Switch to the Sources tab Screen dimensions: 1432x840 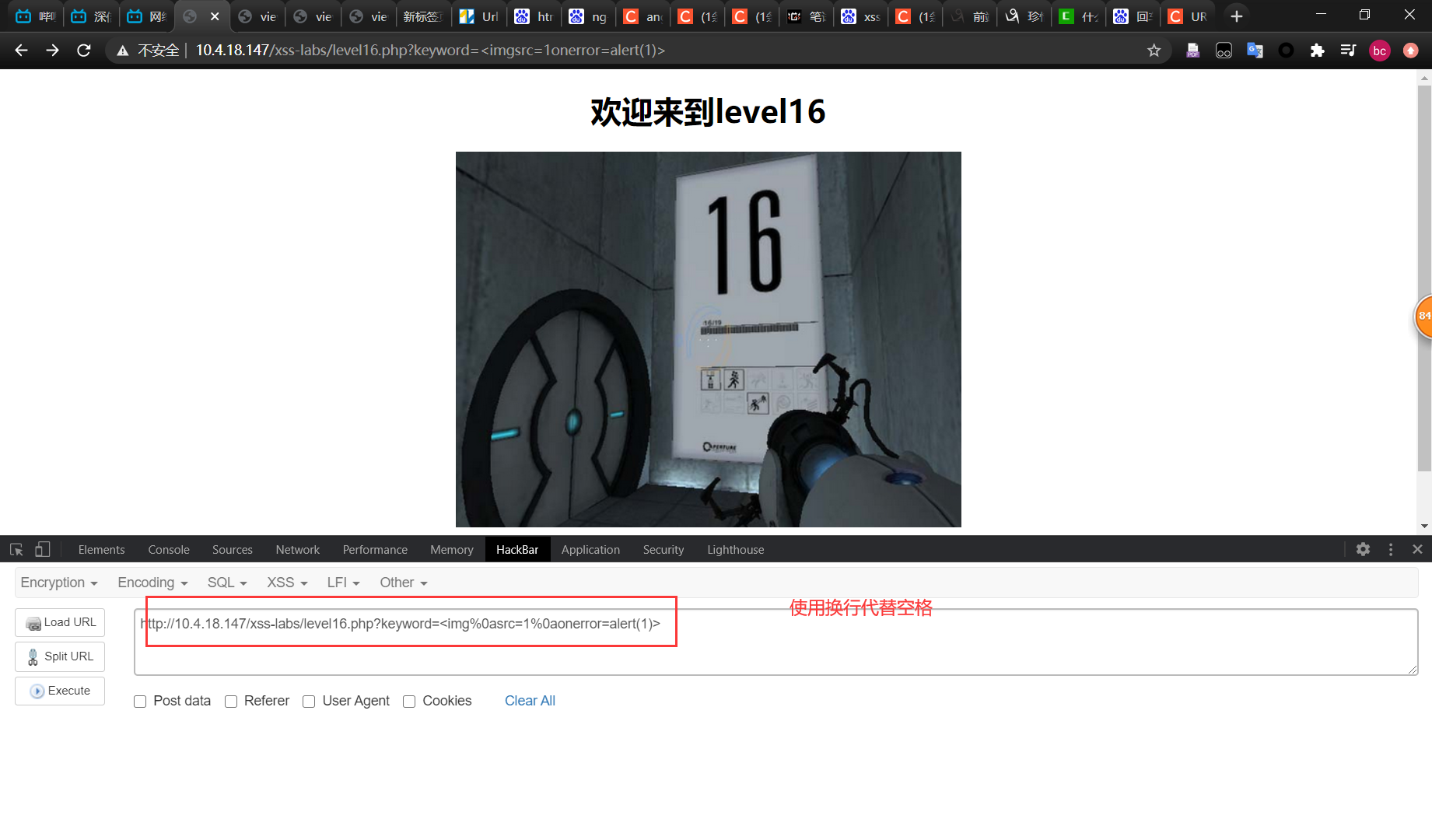[233, 550]
